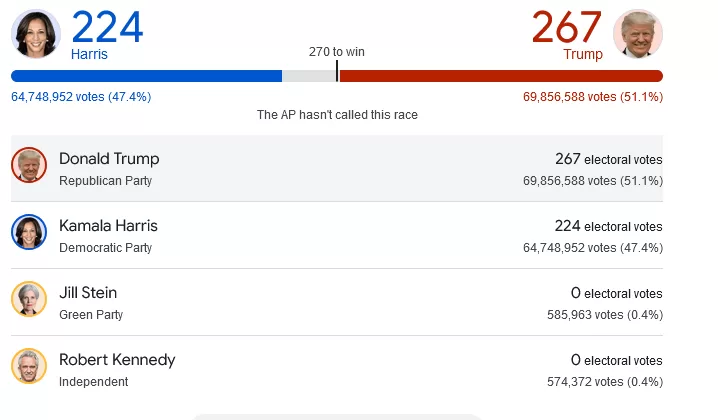Click the gray uncalled segment of the bar
Screen dimensions: 718x420
309,76
